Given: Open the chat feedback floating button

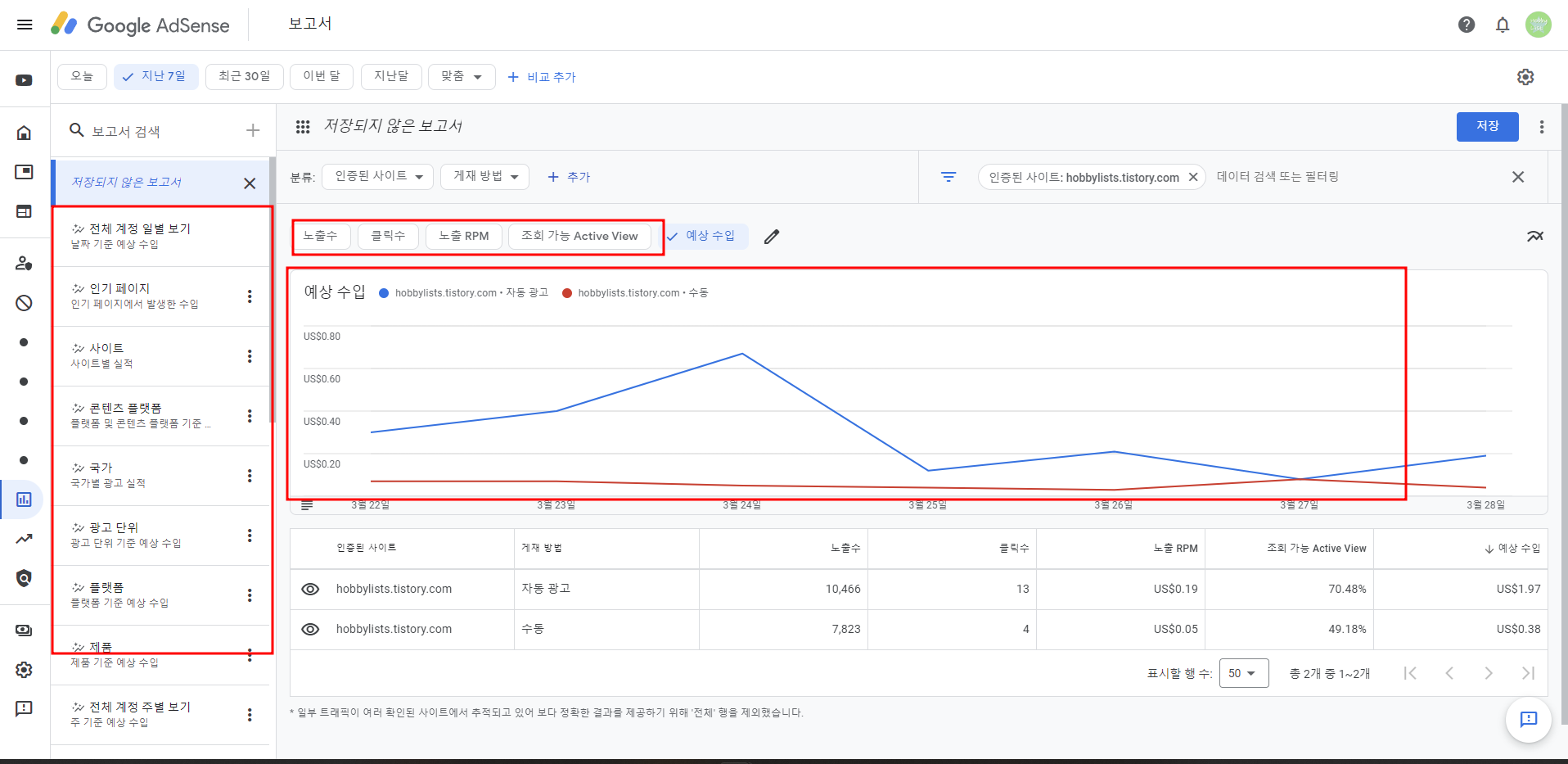Looking at the screenshot, I should [x=1529, y=720].
